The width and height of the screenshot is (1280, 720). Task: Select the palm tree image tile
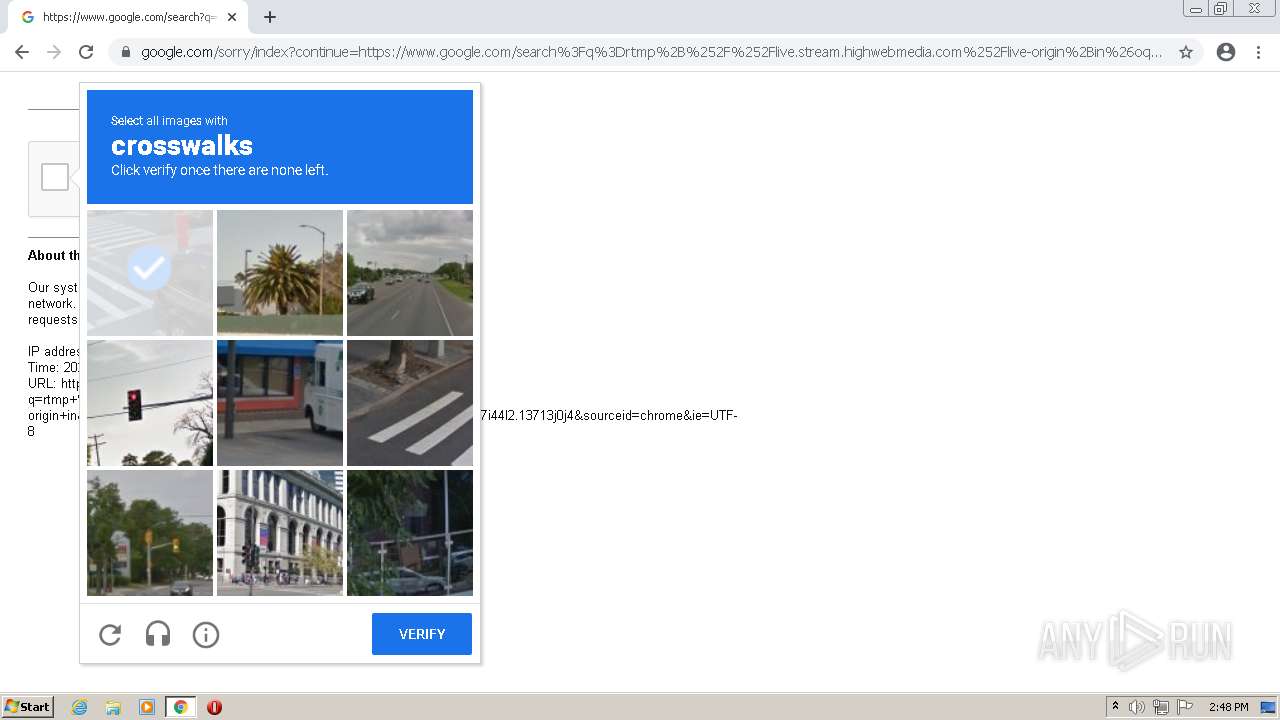[x=280, y=273]
